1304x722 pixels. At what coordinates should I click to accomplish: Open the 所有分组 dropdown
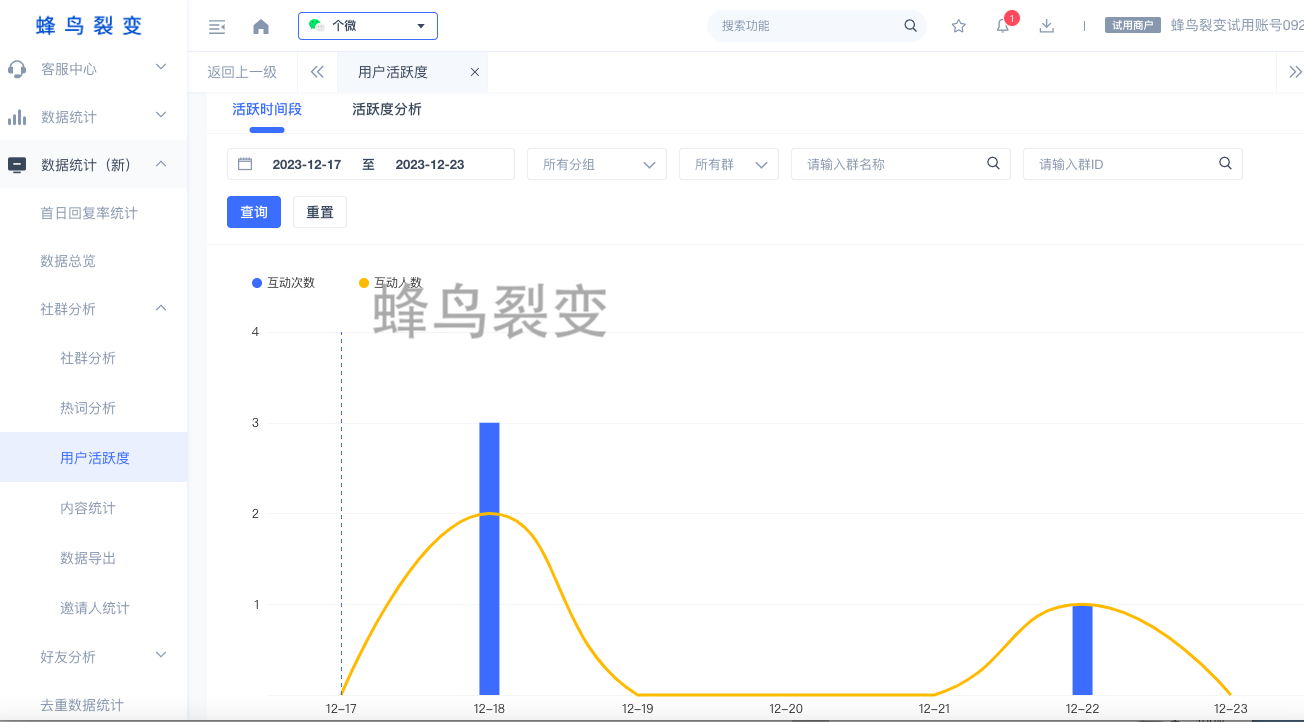[x=596, y=164]
